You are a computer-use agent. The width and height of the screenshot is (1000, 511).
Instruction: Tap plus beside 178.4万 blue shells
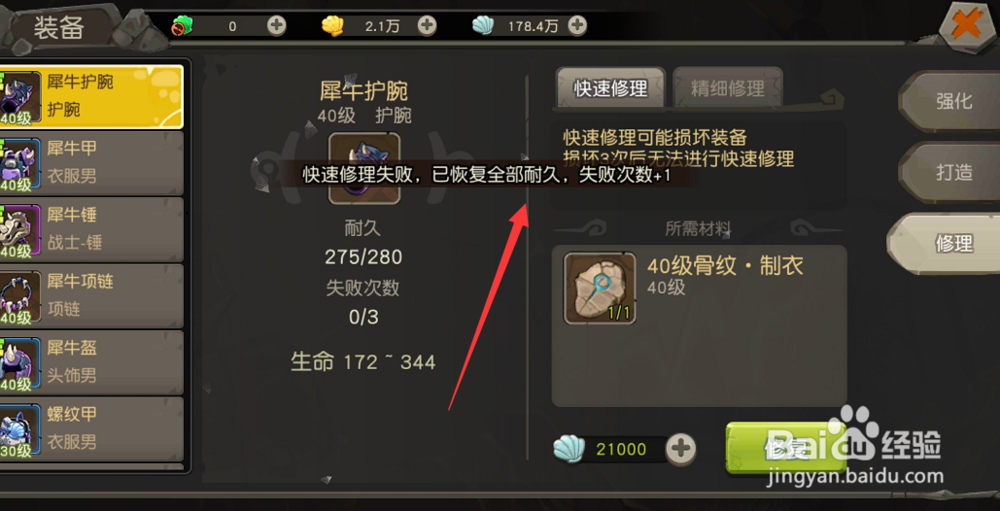pos(577,26)
